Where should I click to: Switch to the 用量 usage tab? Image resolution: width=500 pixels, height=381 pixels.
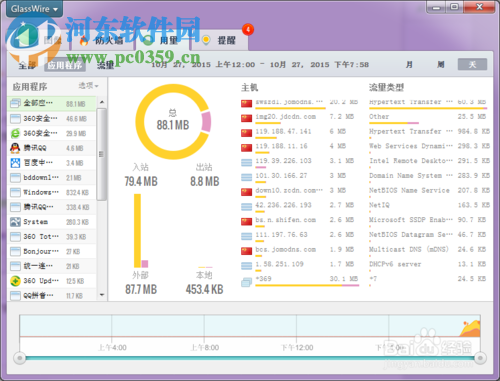point(161,41)
